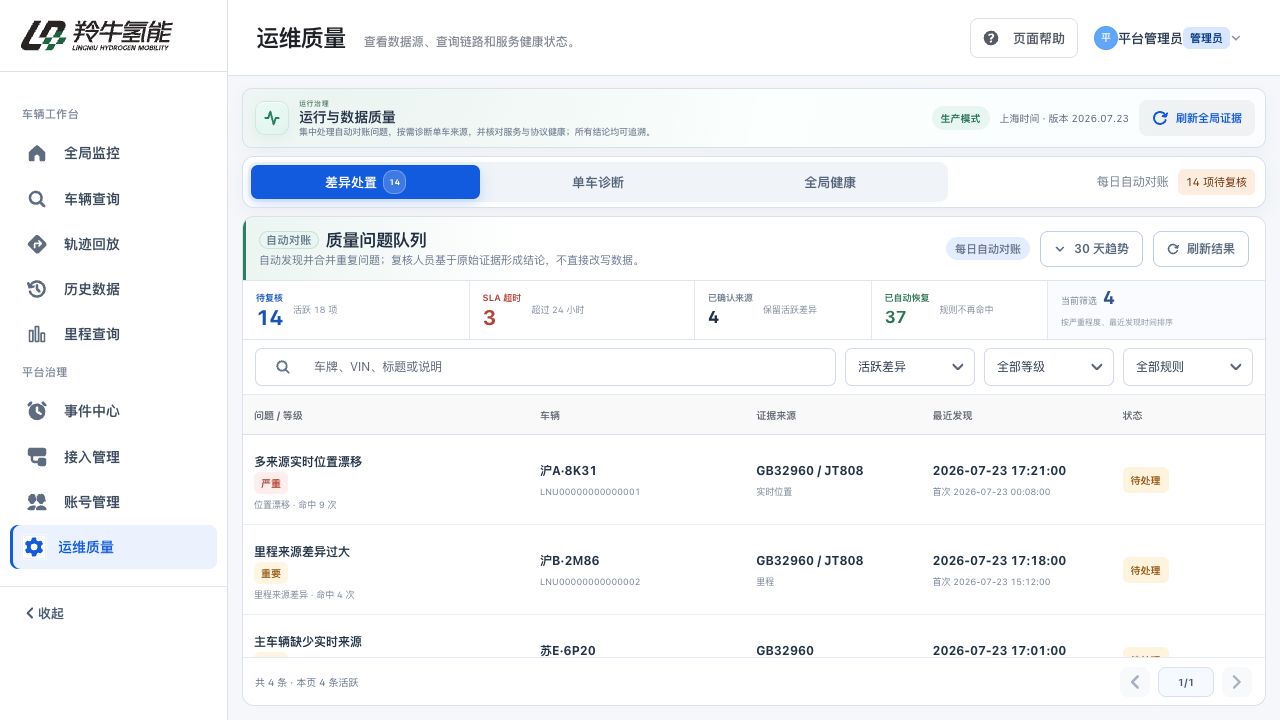Open 车辆查询 in sidebar

click(x=113, y=199)
